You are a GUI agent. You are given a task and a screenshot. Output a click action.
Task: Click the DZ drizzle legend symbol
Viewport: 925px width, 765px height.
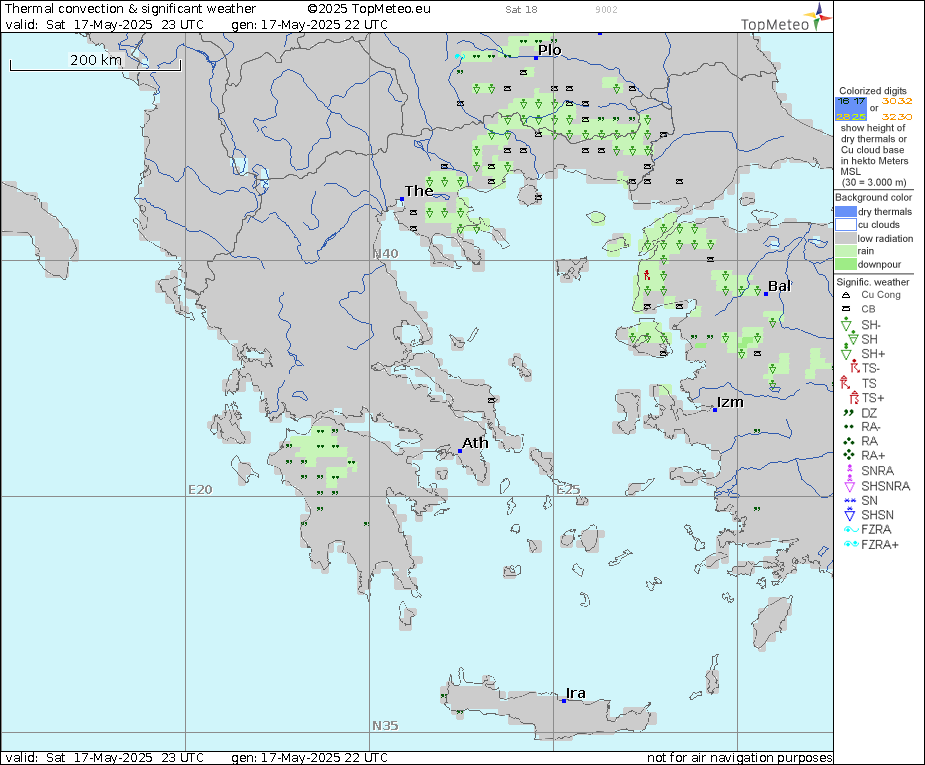click(x=848, y=413)
